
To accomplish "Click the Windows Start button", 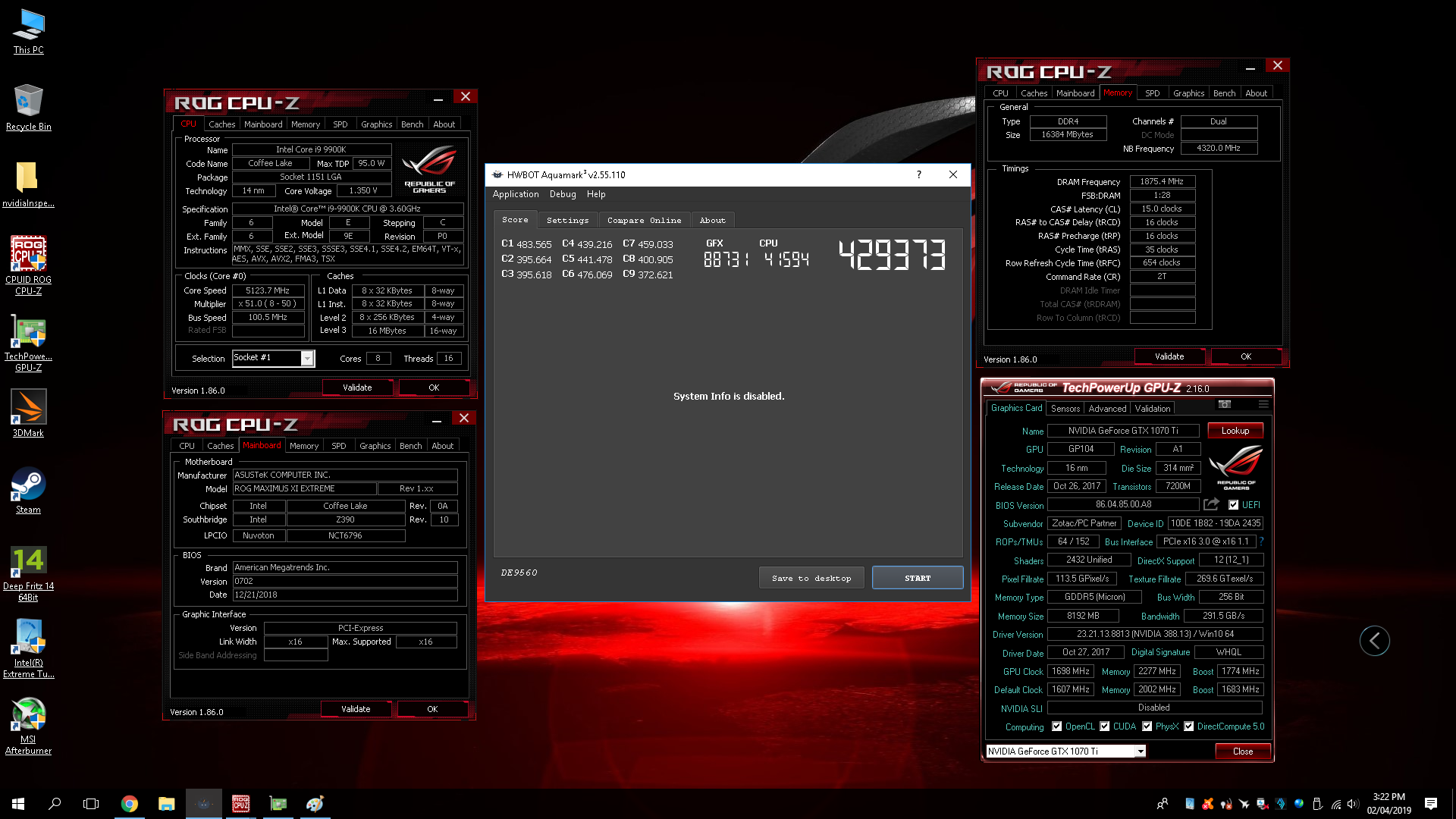I will point(18,804).
